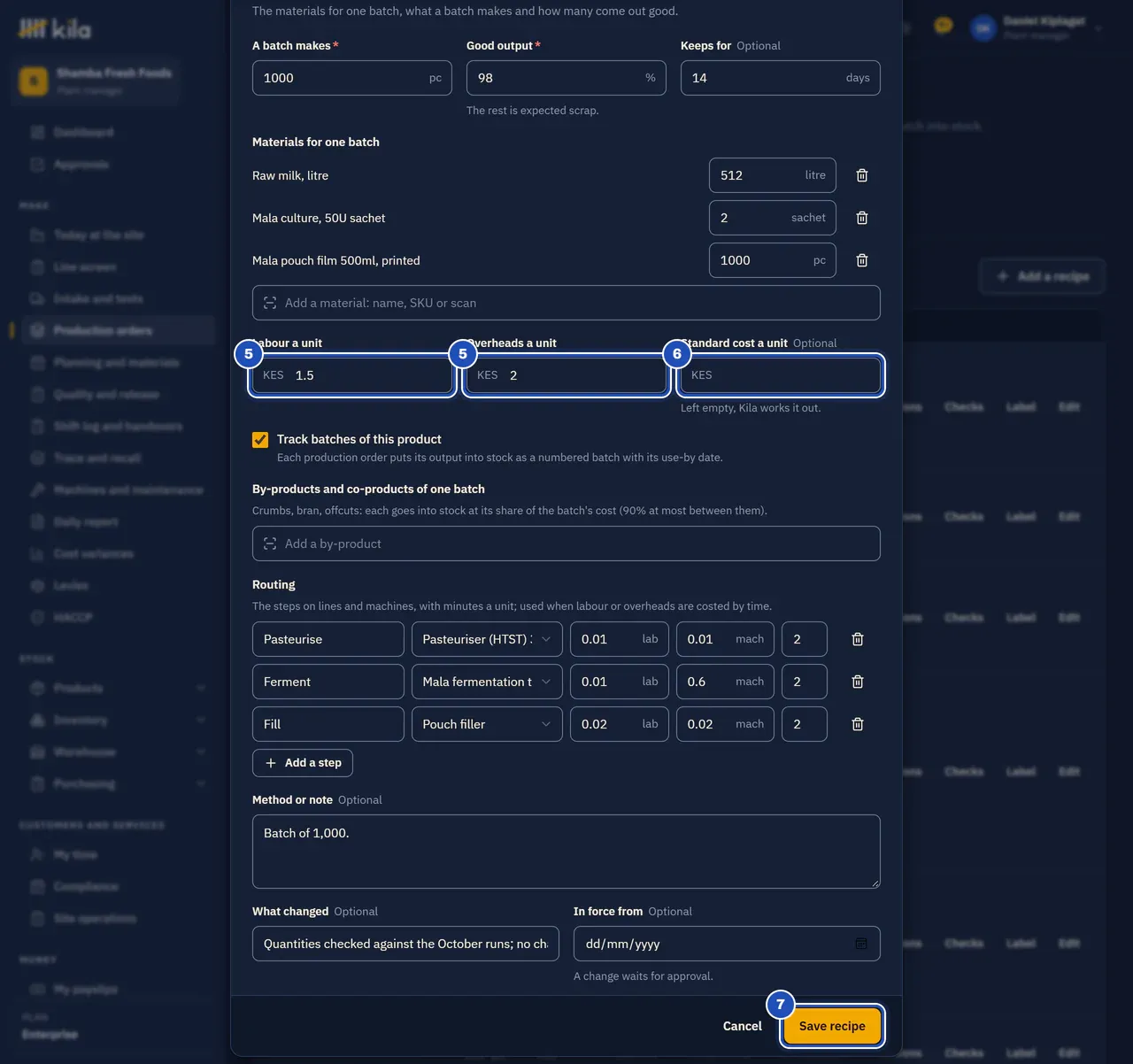Click the Fill step name field
This screenshot has height=1064, width=1133.
tap(328, 724)
